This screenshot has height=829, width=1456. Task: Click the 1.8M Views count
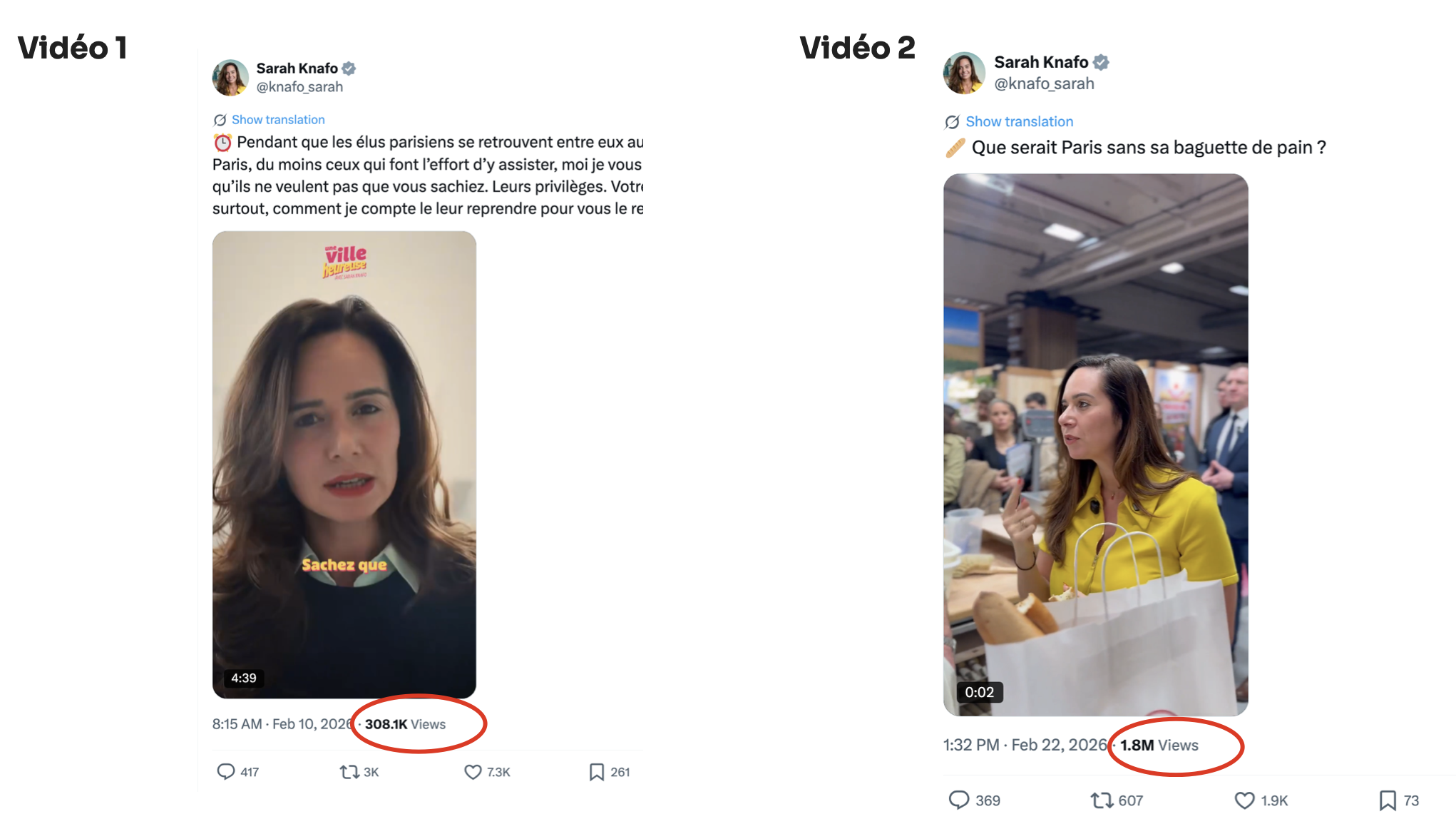click(x=1159, y=745)
